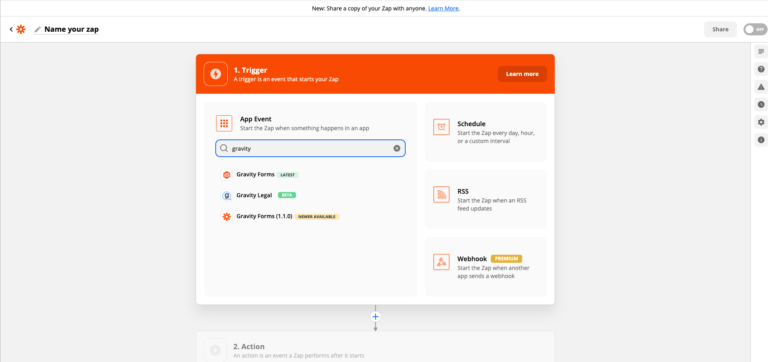Image resolution: width=768 pixels, height=362 pixels.
Task: Add a step with plus button
Action: (x=375, y=317)
